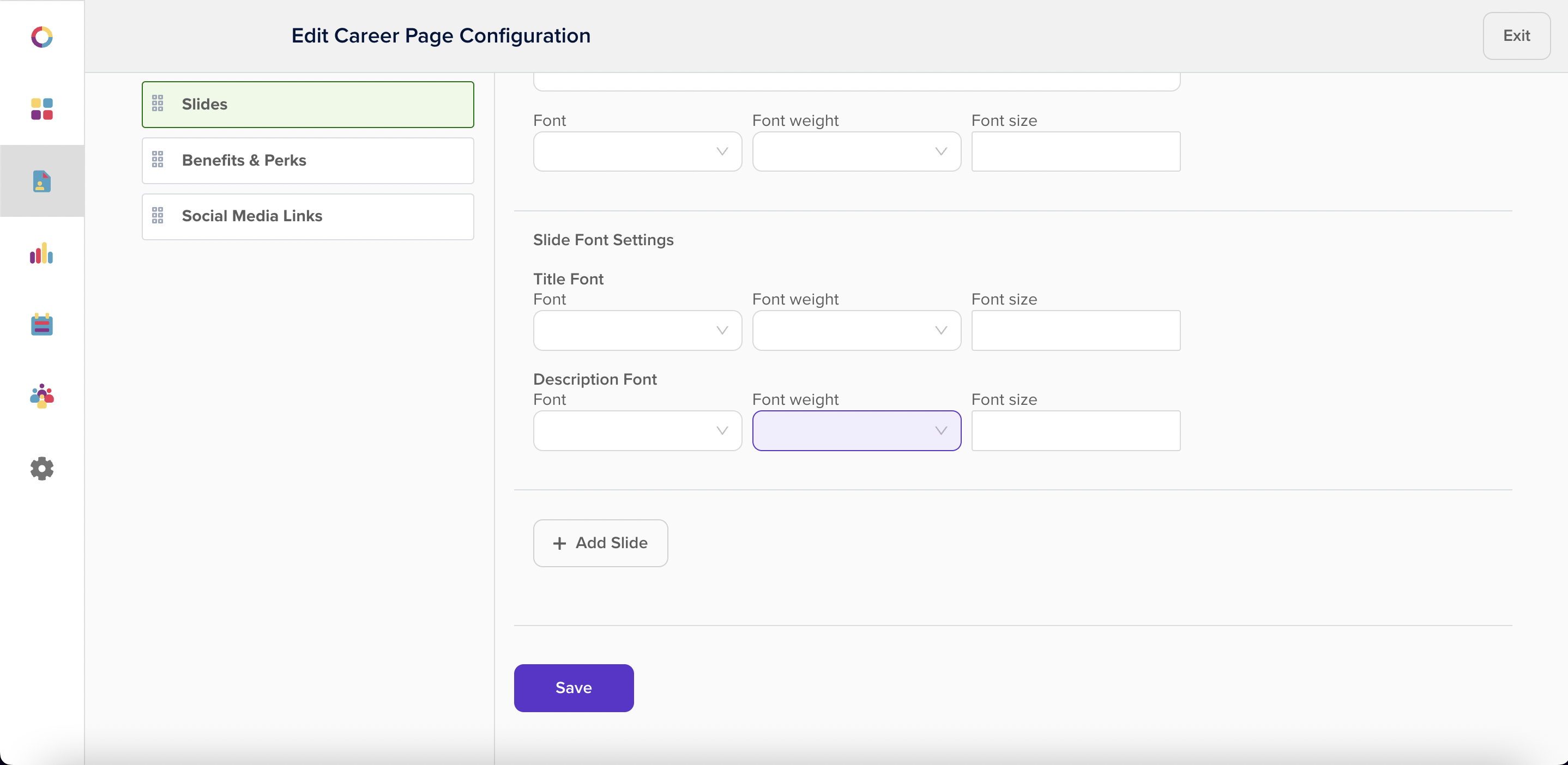Open the dashboard grid icon in sidebar
Viewport: 1568px width, 765px height.
pos(42,109)
